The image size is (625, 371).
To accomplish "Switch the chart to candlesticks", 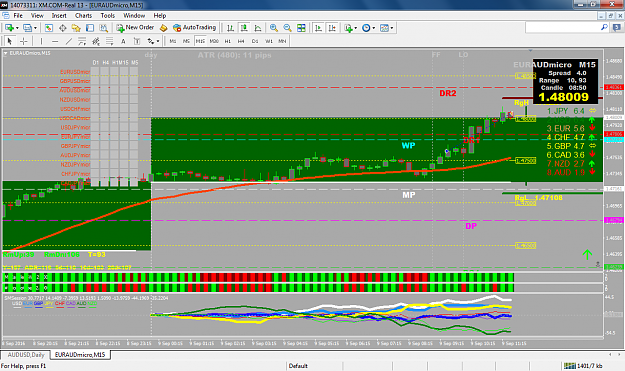I will click(244, 28).
